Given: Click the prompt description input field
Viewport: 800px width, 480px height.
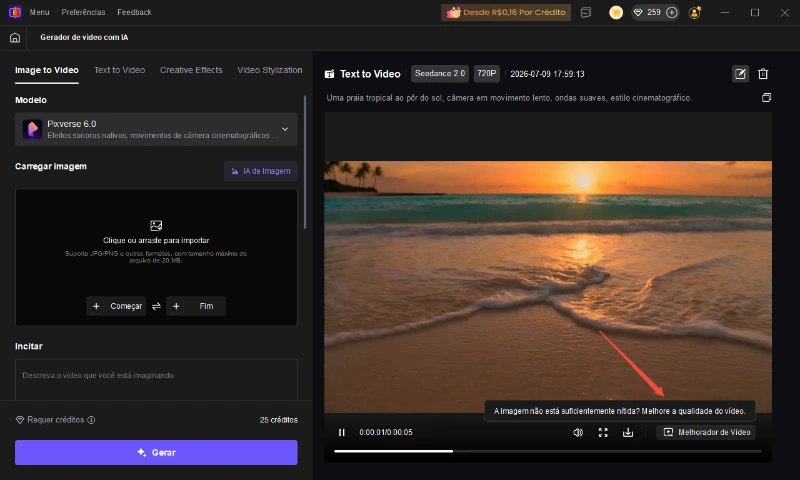Looking at the screenshot, I should 156,380.
